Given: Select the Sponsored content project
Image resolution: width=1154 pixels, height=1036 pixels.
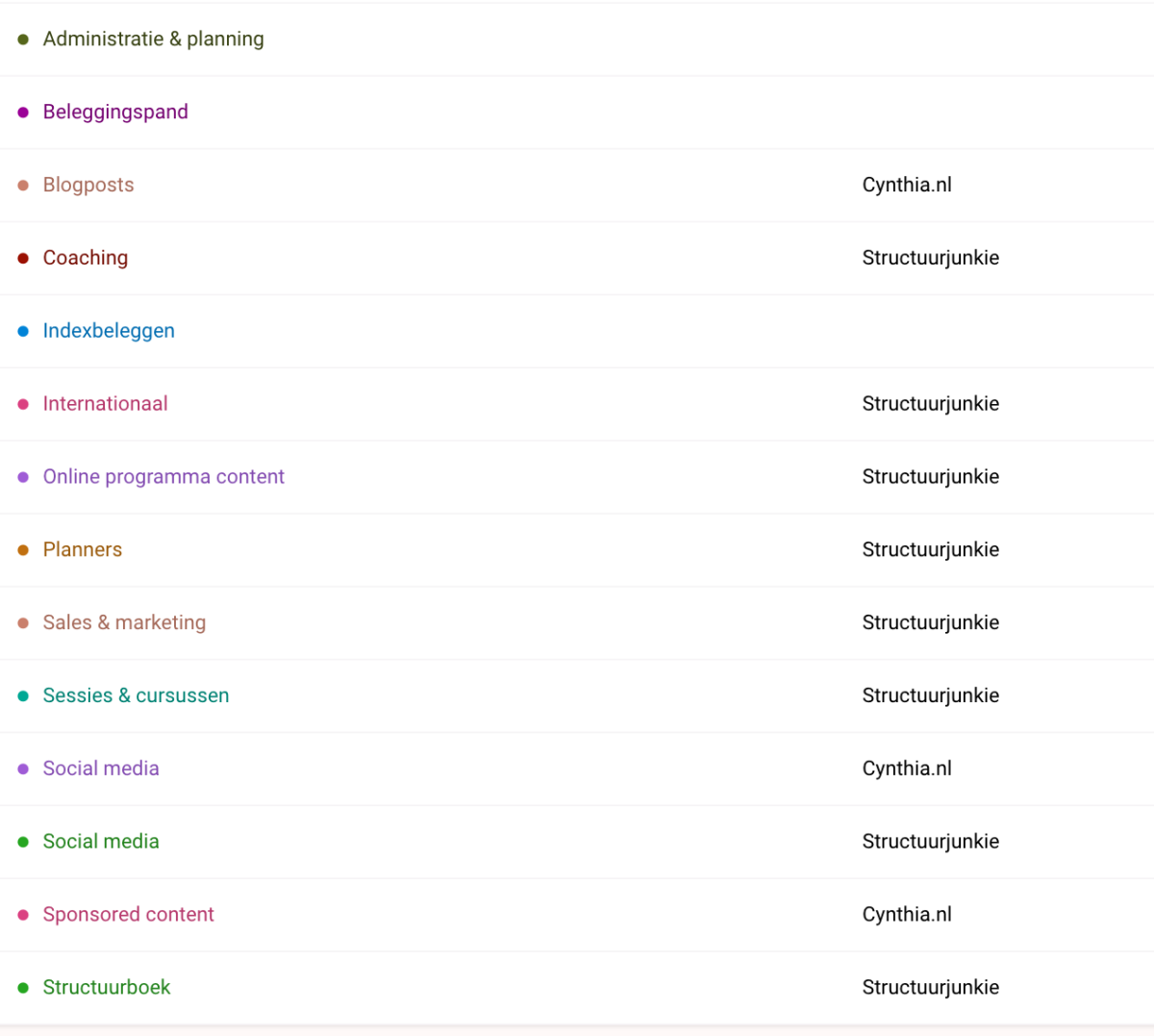Looking at the screenshot, I should point(128,915).
